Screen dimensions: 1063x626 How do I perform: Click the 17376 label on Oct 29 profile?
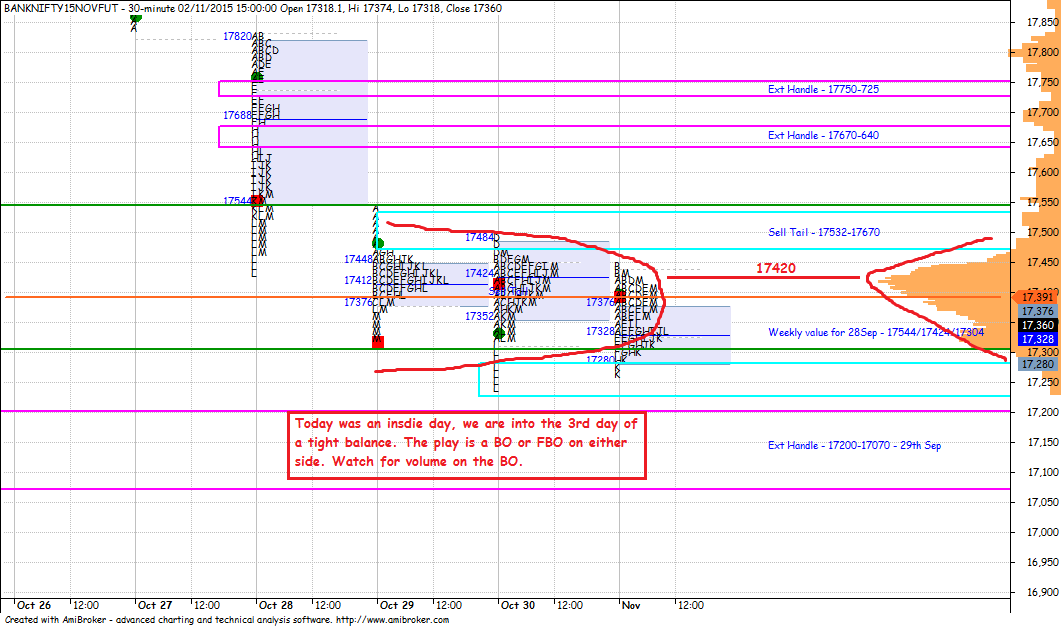pos(358,302)
